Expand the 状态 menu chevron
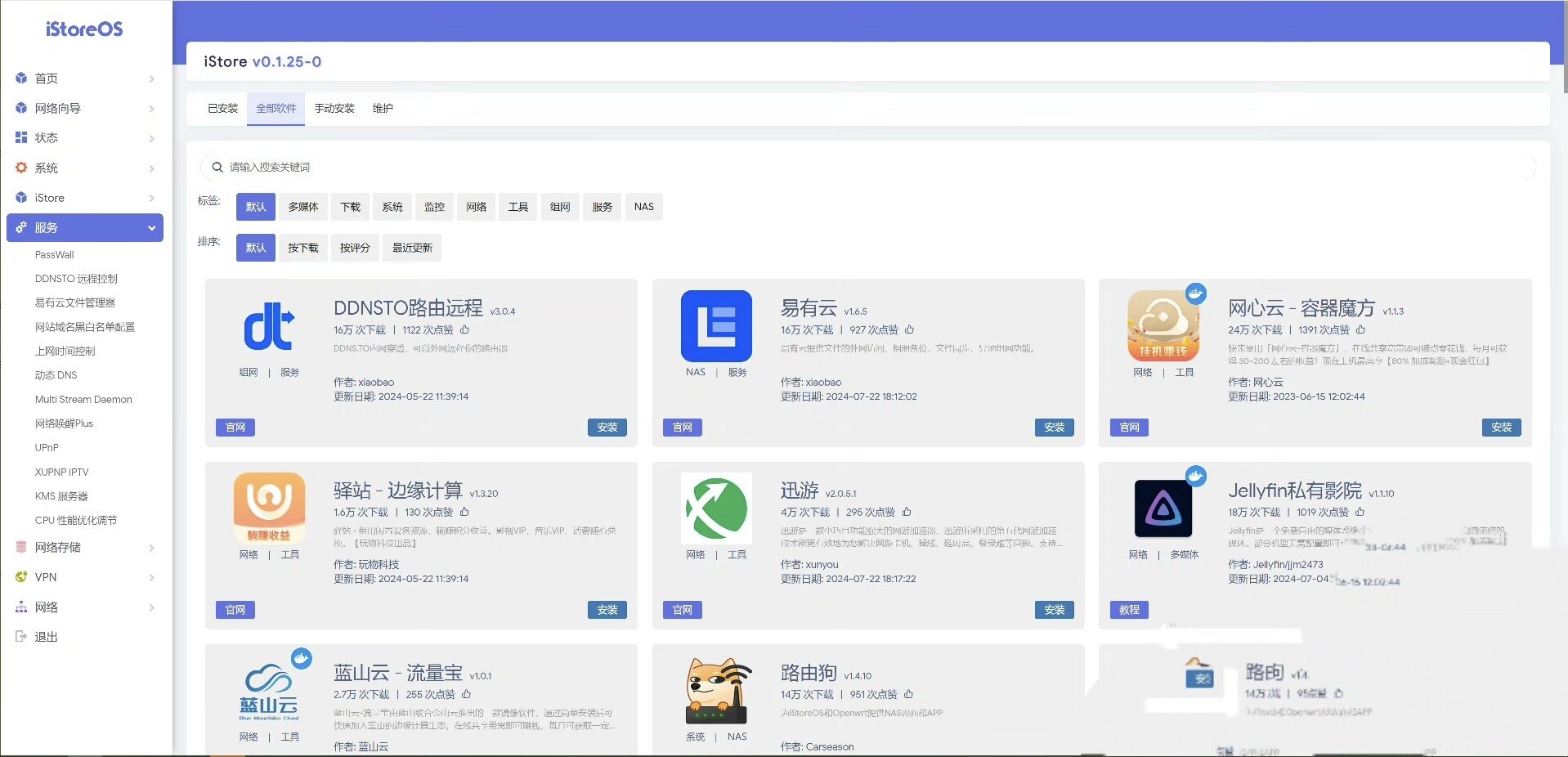The height and width of the screenshot is (757, 1568). 152,138
